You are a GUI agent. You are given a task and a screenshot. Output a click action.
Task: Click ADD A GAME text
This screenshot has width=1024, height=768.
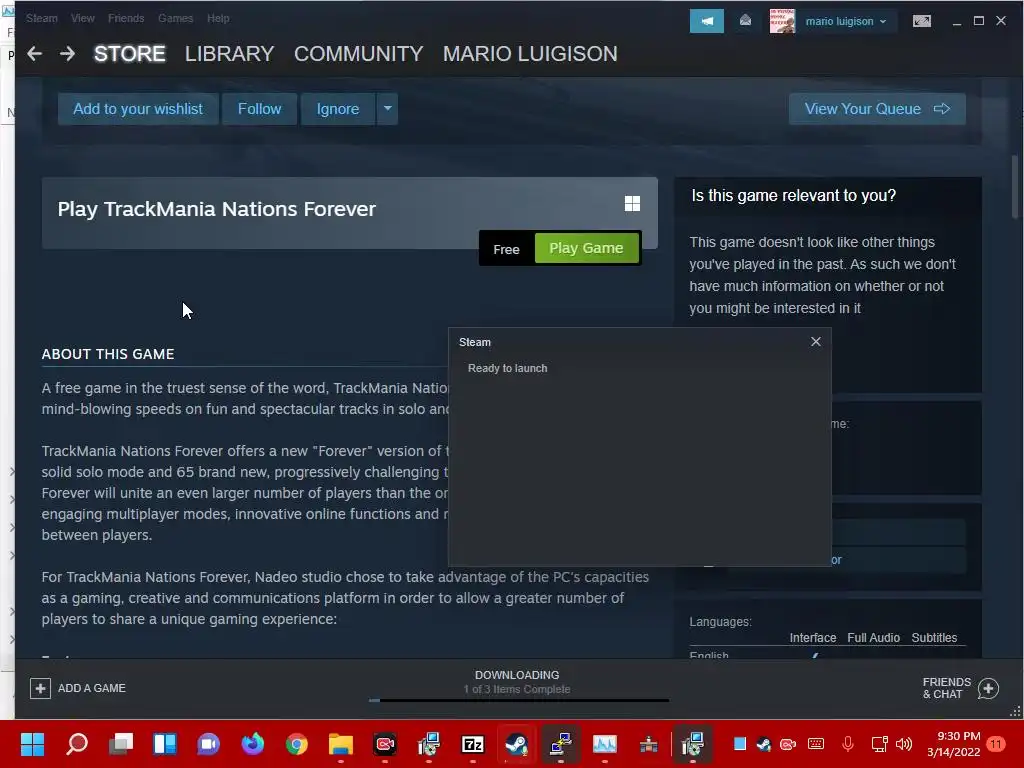(x=91, y=688)
